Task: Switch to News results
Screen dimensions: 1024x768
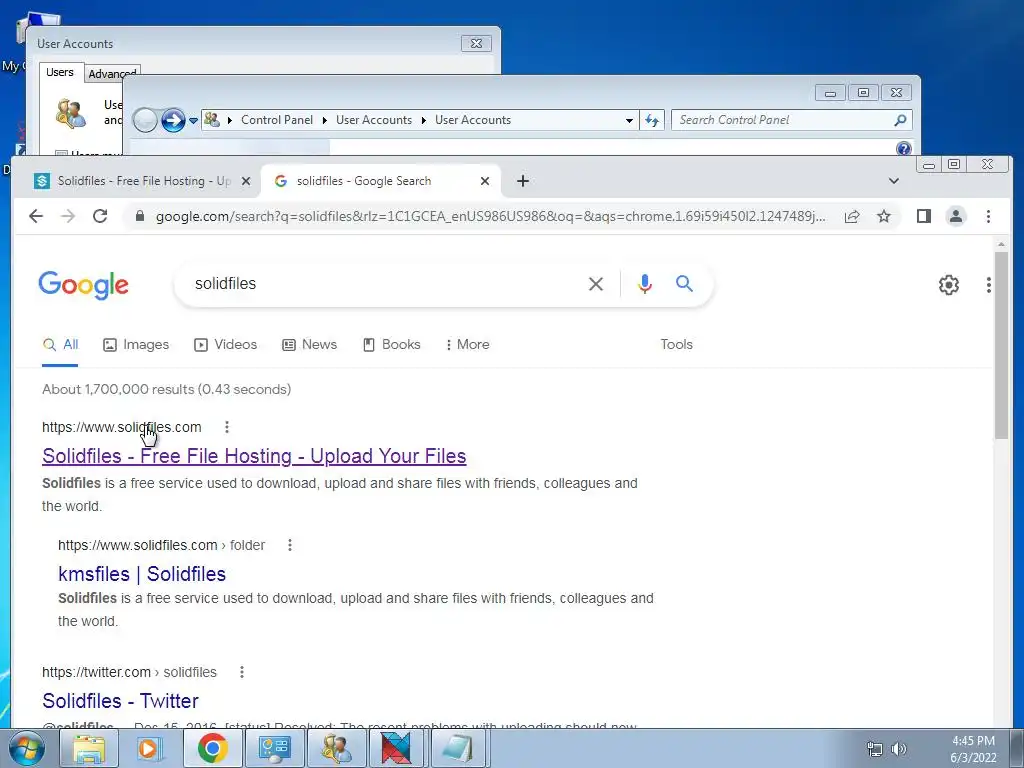Action: 310,344
